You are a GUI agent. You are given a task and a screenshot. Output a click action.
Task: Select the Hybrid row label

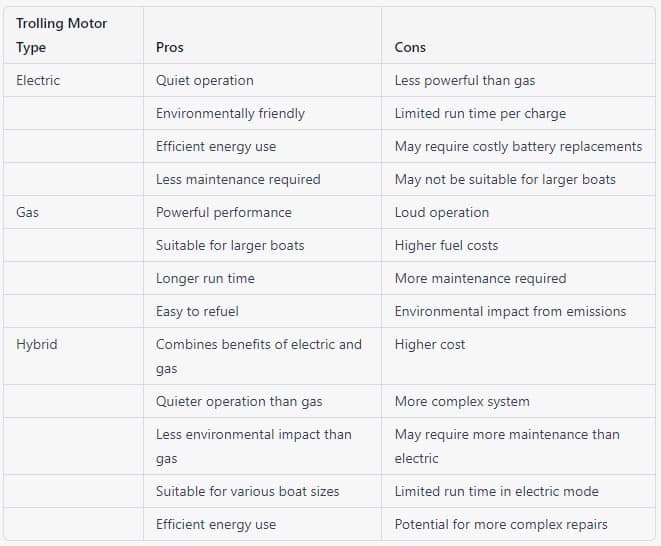pyautogui.click(x=37, y=344)
